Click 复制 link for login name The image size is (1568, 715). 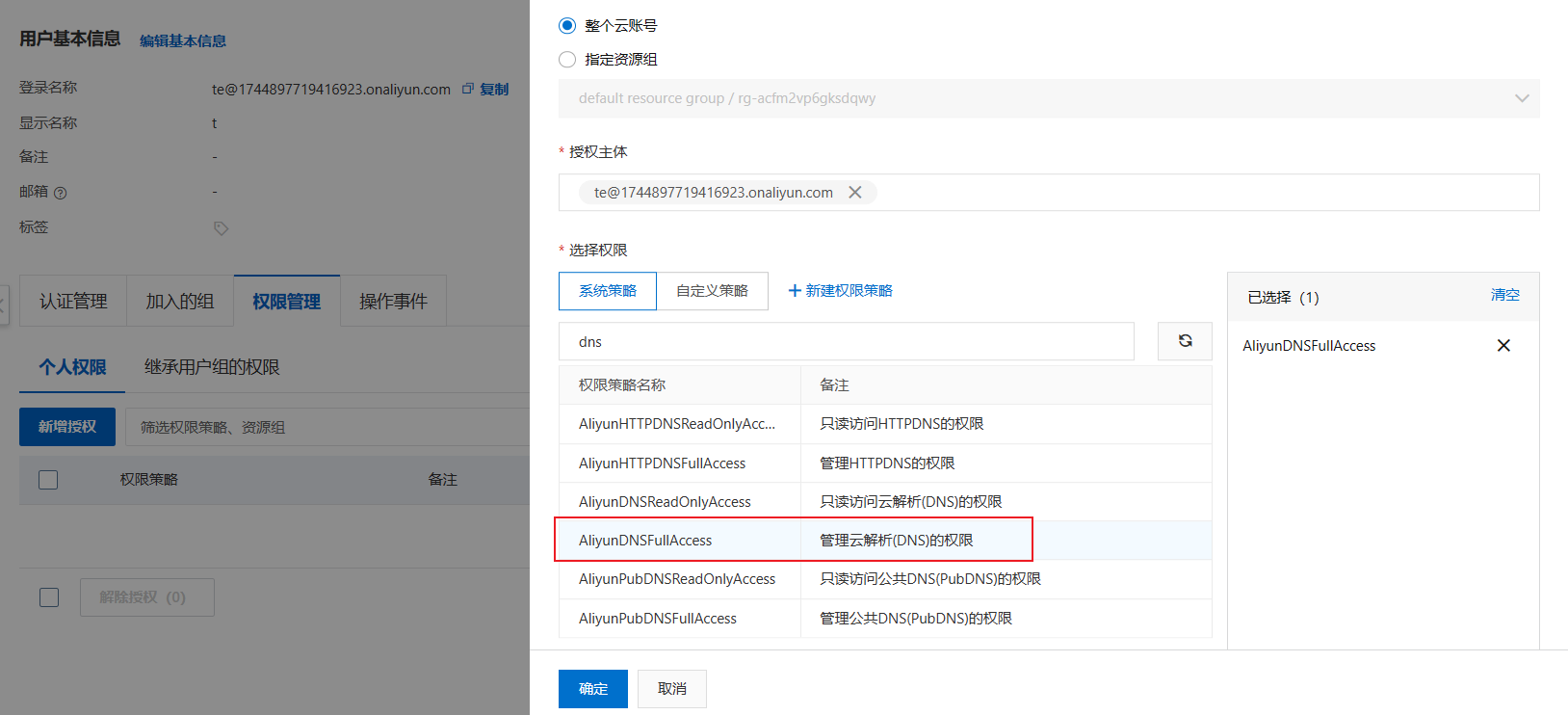pyautogui.click(x=494, y=89)
